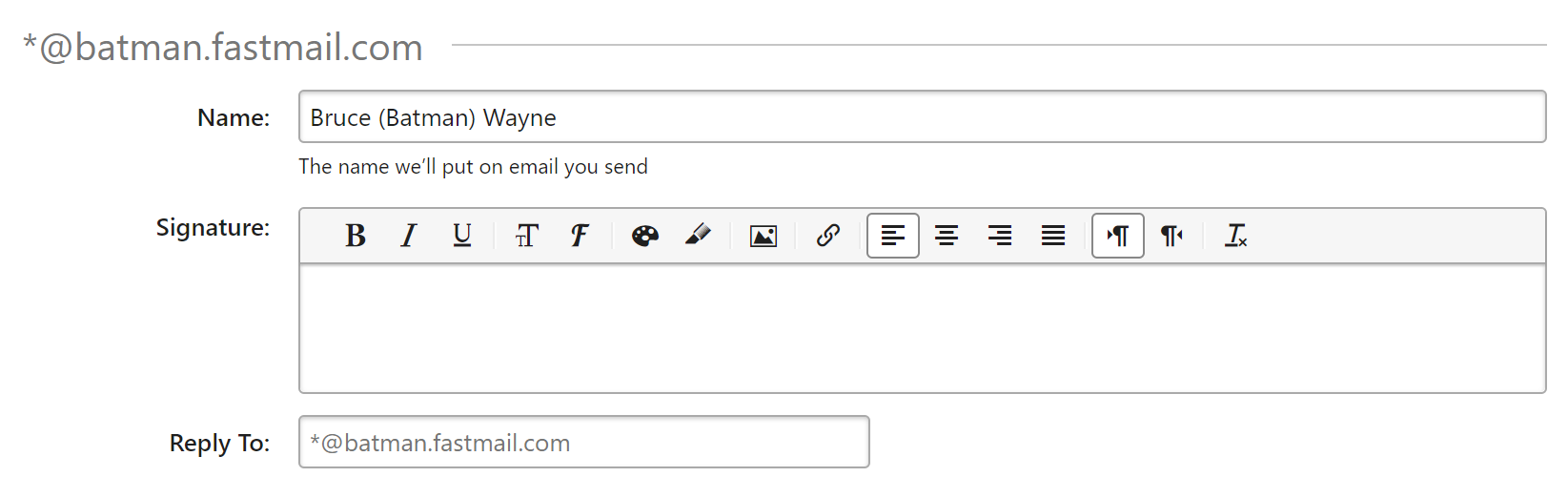Open the text color palette
The height and width of the screenshot is (477, 1568).
pyautogui.click(x=645, y=236)
